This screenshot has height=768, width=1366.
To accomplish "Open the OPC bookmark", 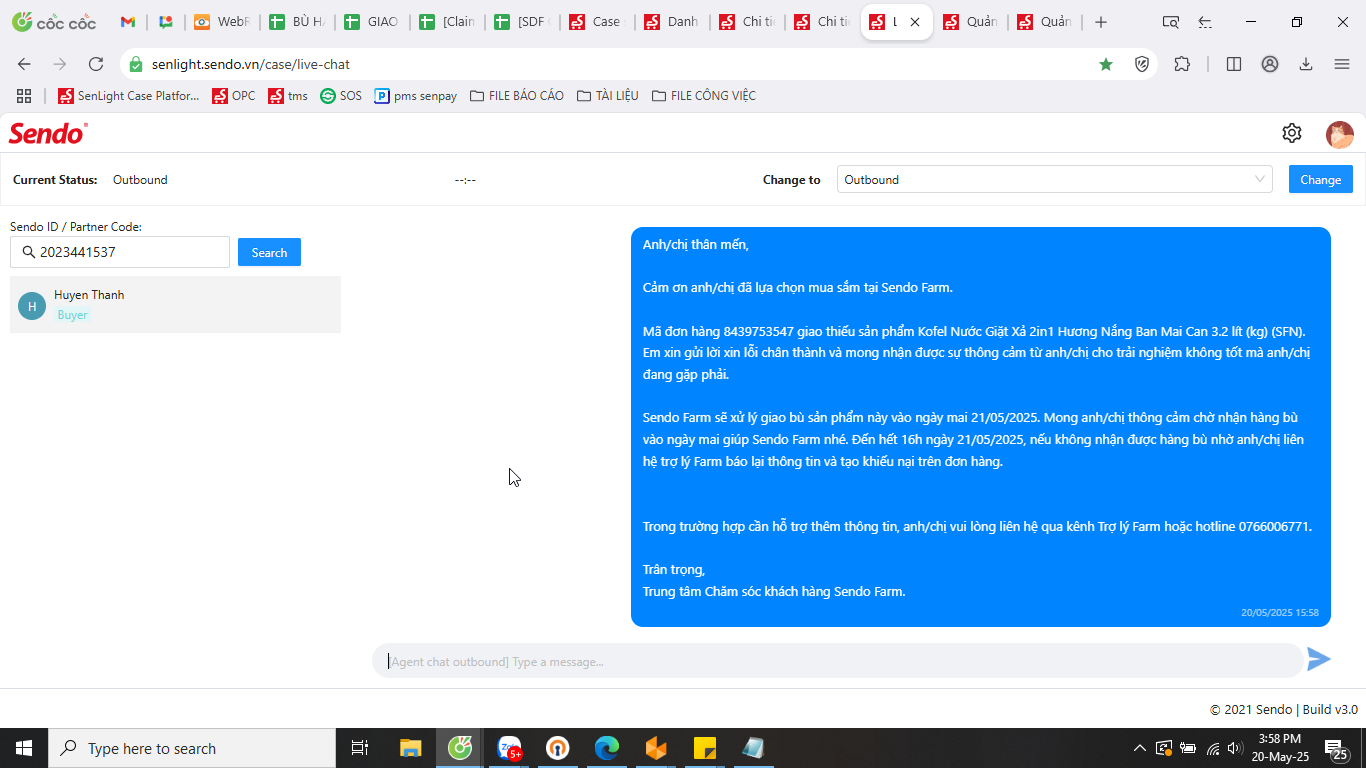I will click(x=233, y=96).
